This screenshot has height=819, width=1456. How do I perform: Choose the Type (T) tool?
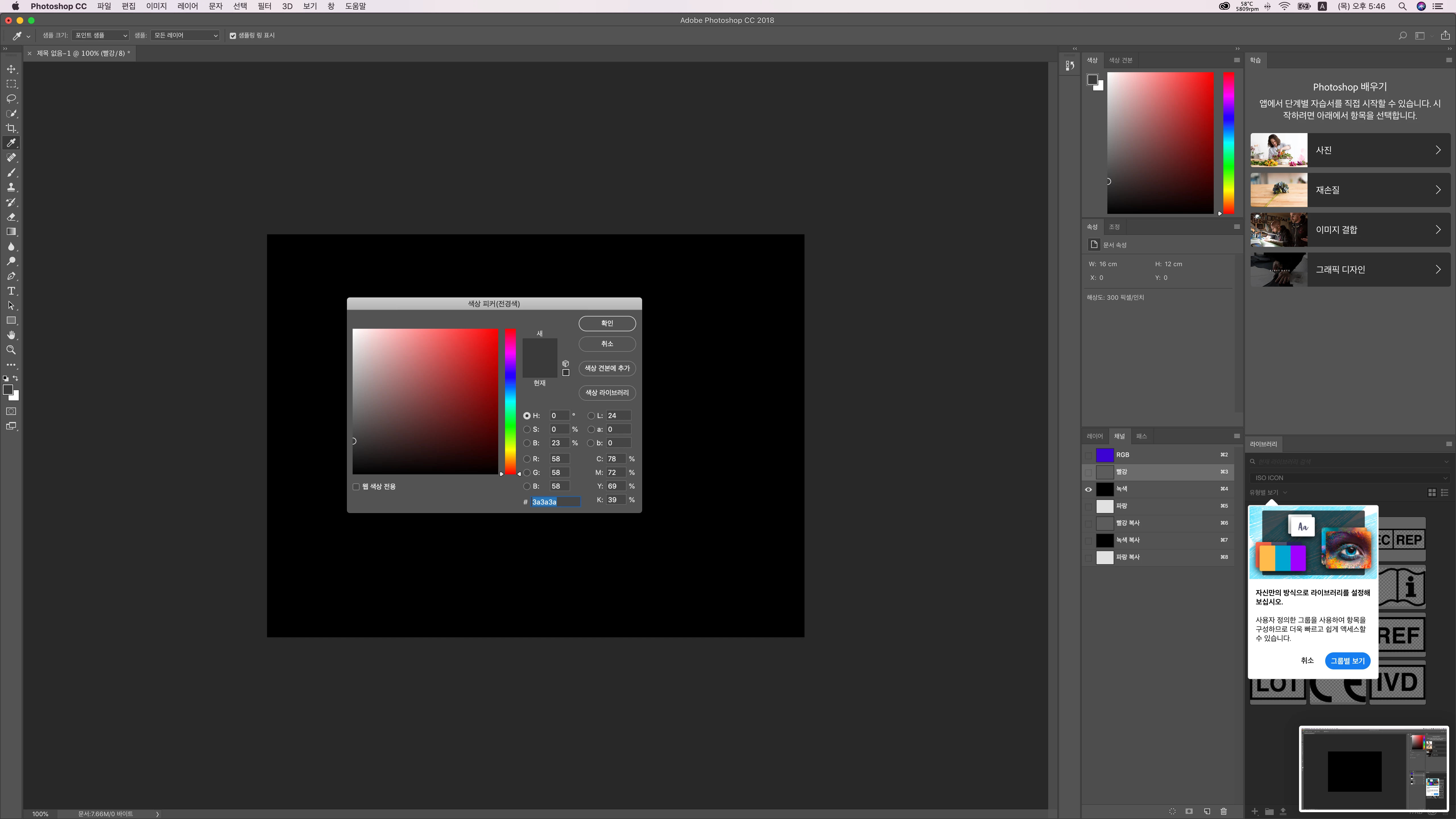click(x=11, y=291)
